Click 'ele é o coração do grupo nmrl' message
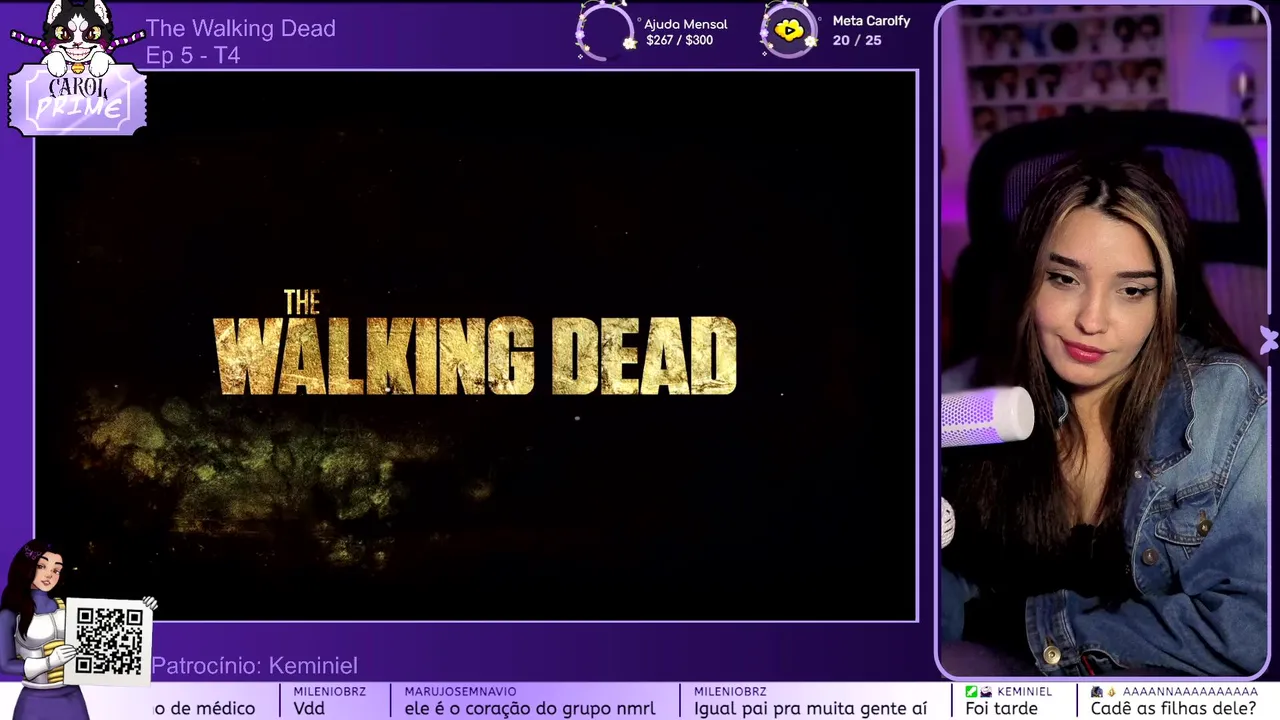The image size is (1280, 720). point(528,708)
